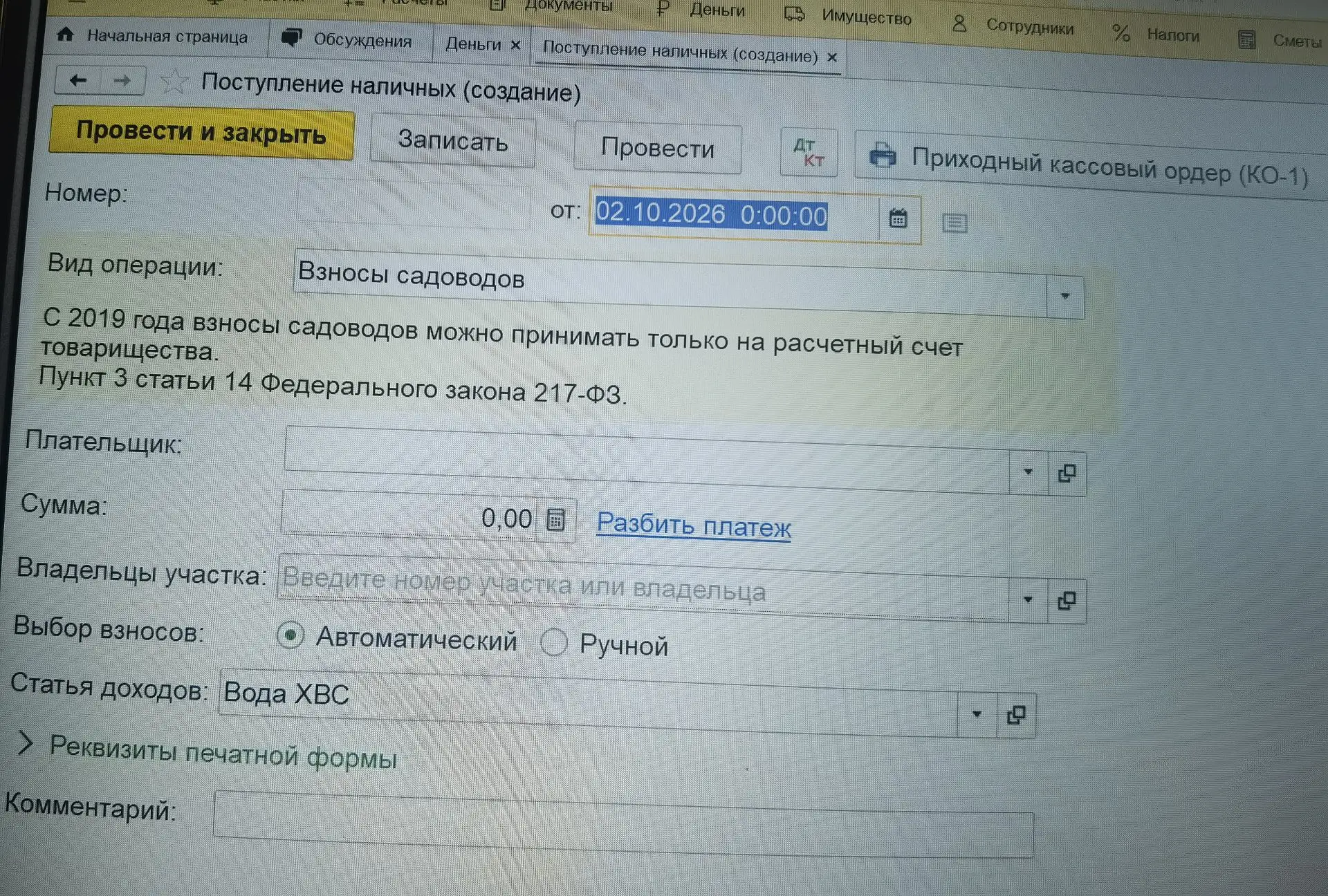1328x896 pixels.
Task: Click the Номер input field
Action: coord(414,204)
